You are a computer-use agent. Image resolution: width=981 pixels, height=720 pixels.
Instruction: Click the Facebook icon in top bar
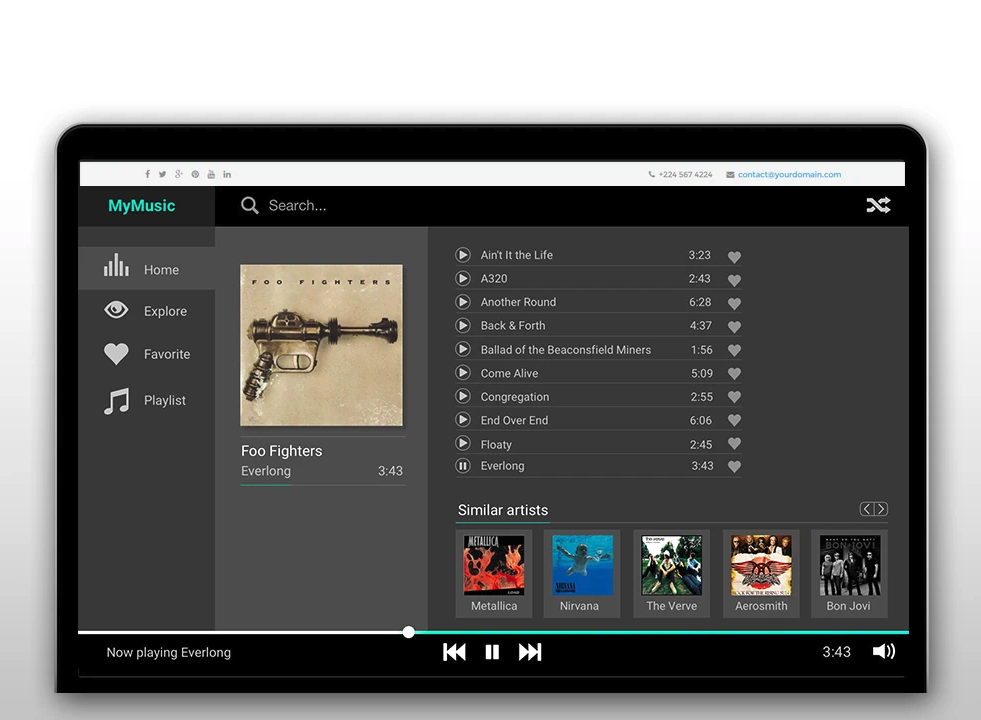pos(148,175)
